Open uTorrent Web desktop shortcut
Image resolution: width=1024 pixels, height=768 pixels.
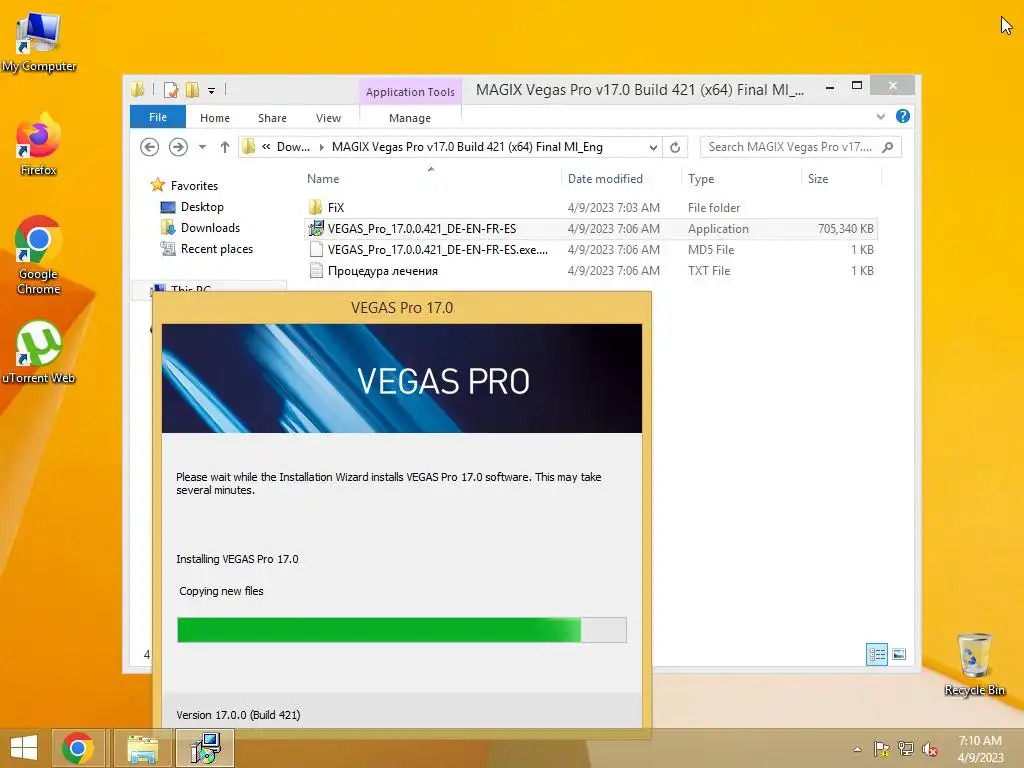pos(39,351)
